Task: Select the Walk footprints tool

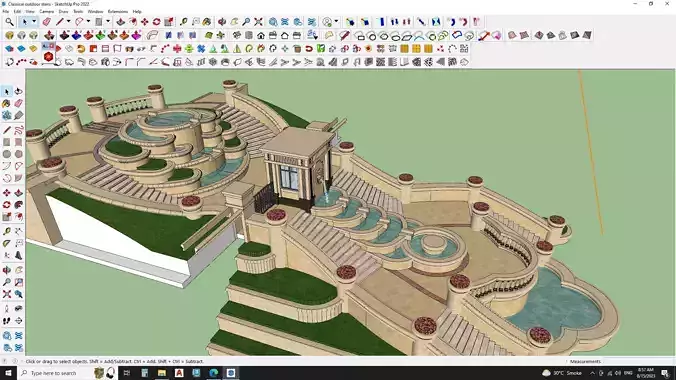Action: (6, 320)
